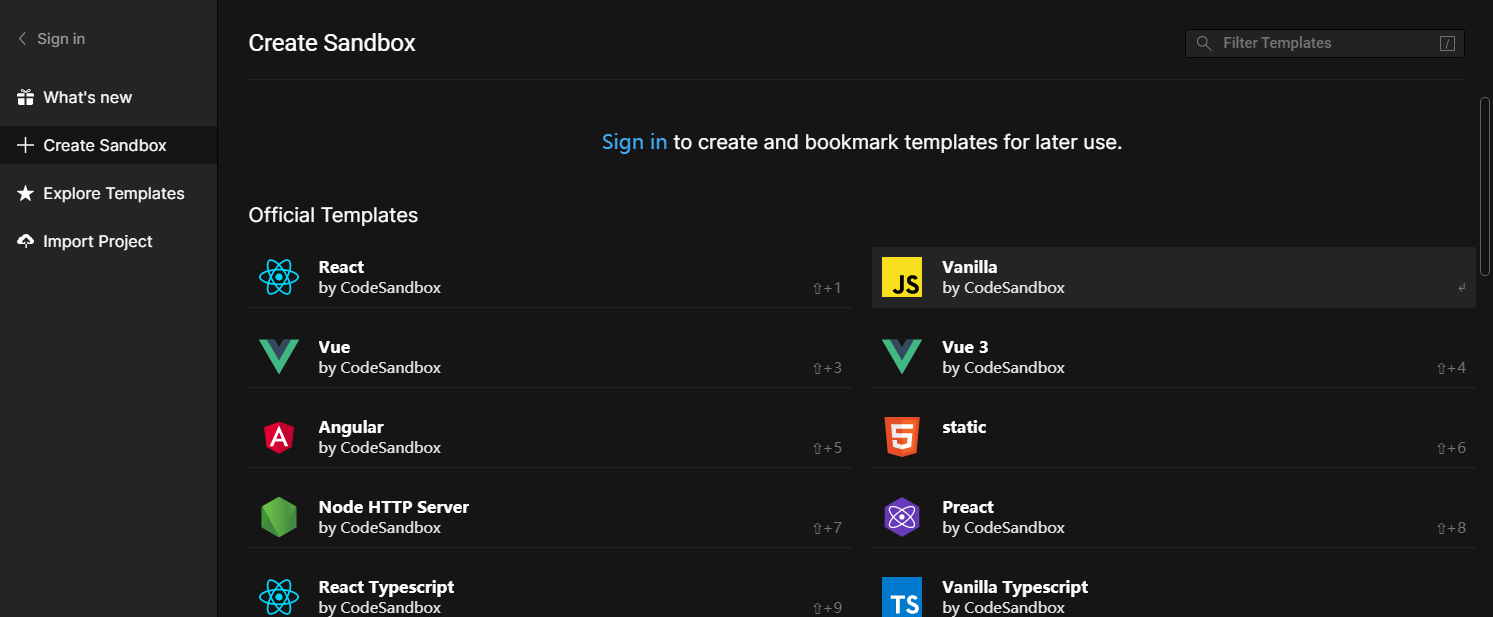Click the purple Preact logo
1493x617 pixels.
coord(902,517)
